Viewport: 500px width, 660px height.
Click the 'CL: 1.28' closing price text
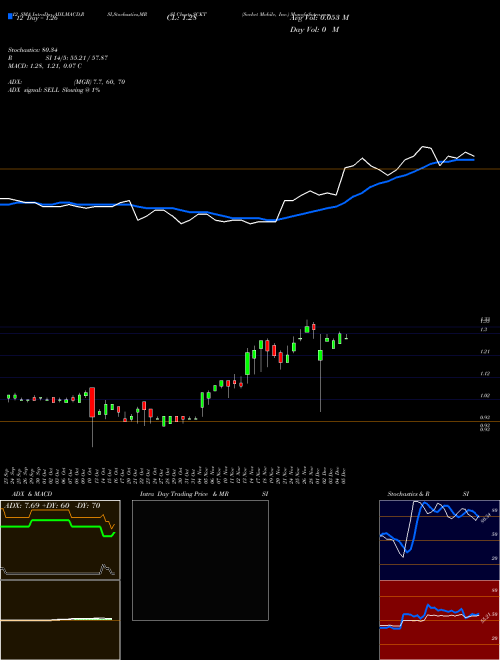181,18
